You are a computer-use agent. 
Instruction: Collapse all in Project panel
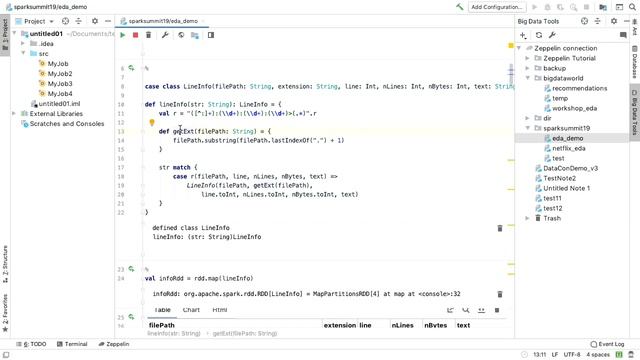tap(78, 21)
